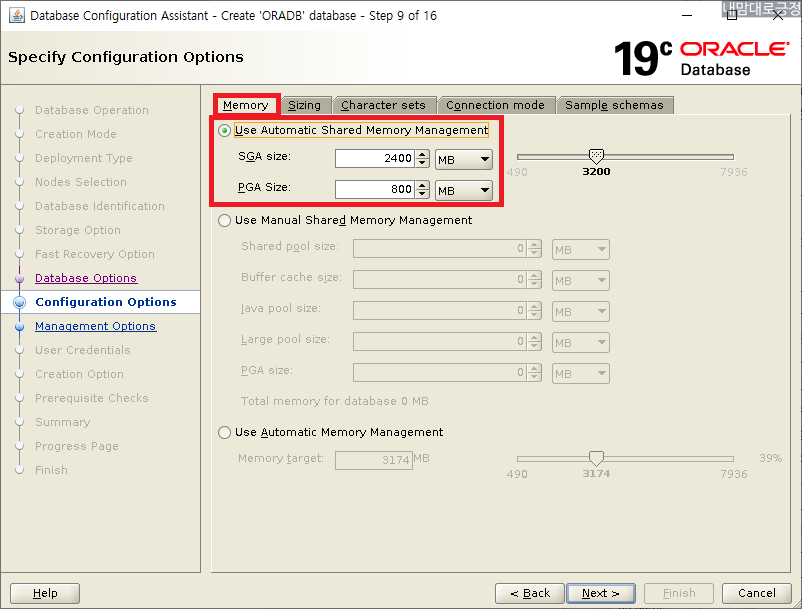
Task: Click the User Credentials step
Action: tap(83, 350)
